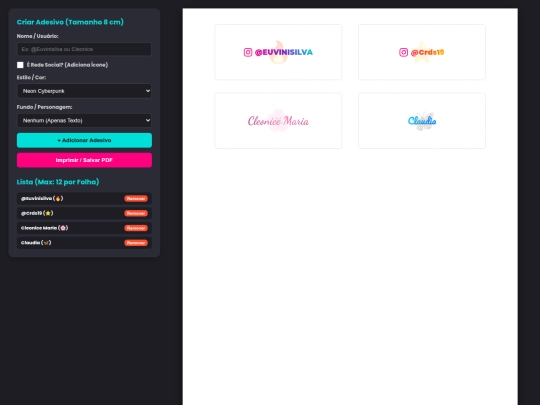Remove the @Euvinisilva list entry

pyautogui.click(x=136, y=198)
